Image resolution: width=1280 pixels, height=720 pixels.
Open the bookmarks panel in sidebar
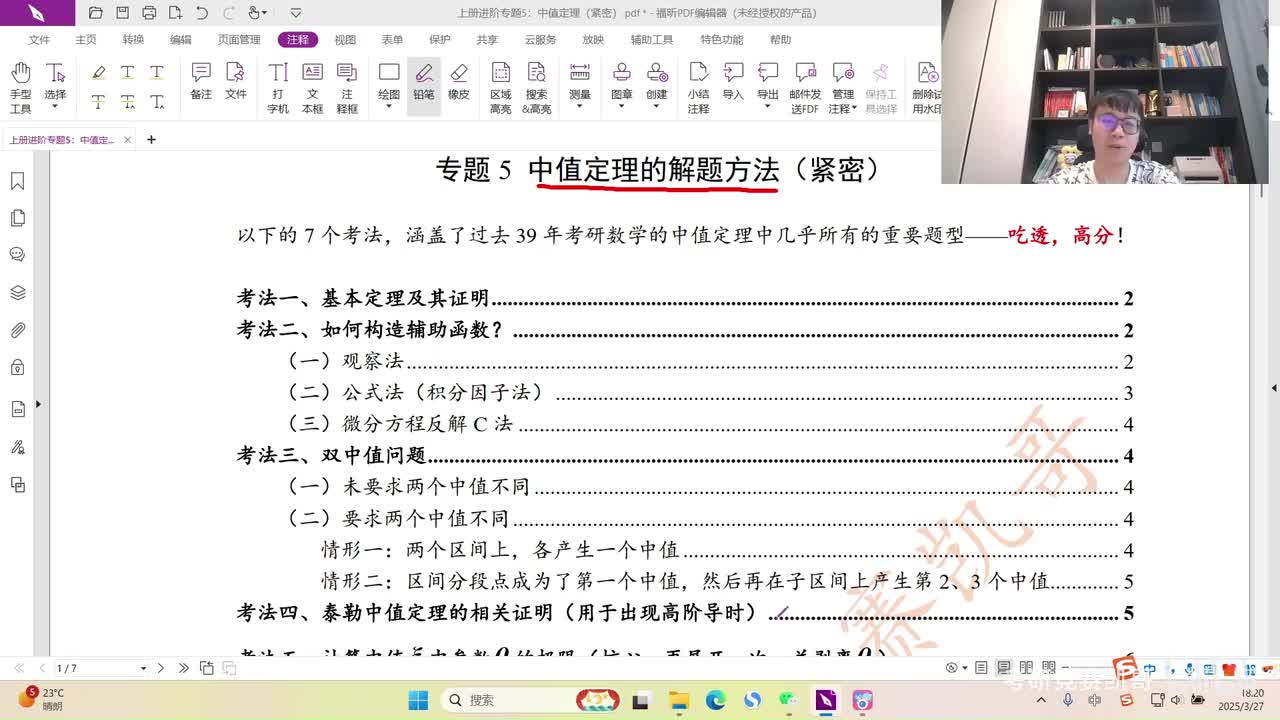pyautogui.click(x=18, y=181)
